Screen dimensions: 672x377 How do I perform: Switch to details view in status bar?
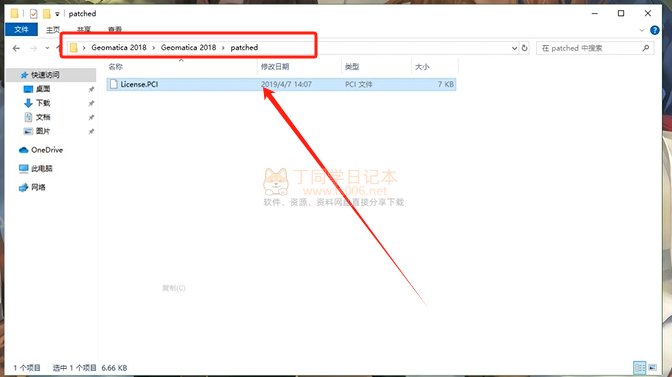tap(639, 368)
